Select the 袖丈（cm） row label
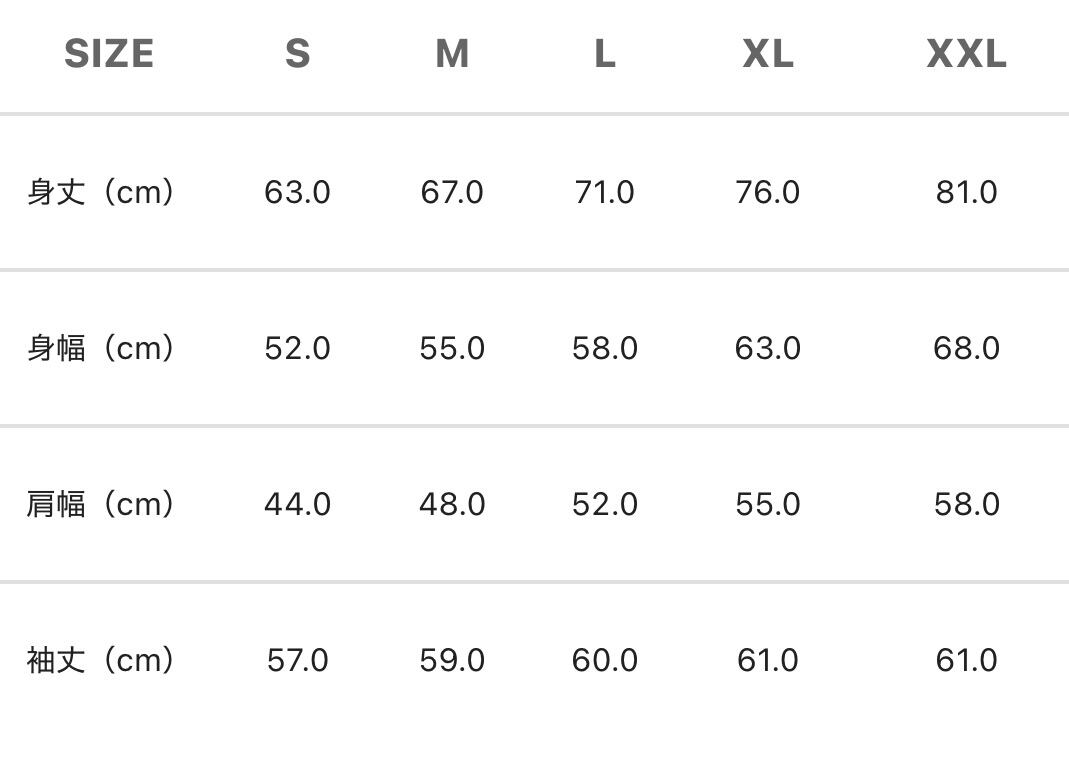This screenshot has width=1069, height=769. pos(101,660)
